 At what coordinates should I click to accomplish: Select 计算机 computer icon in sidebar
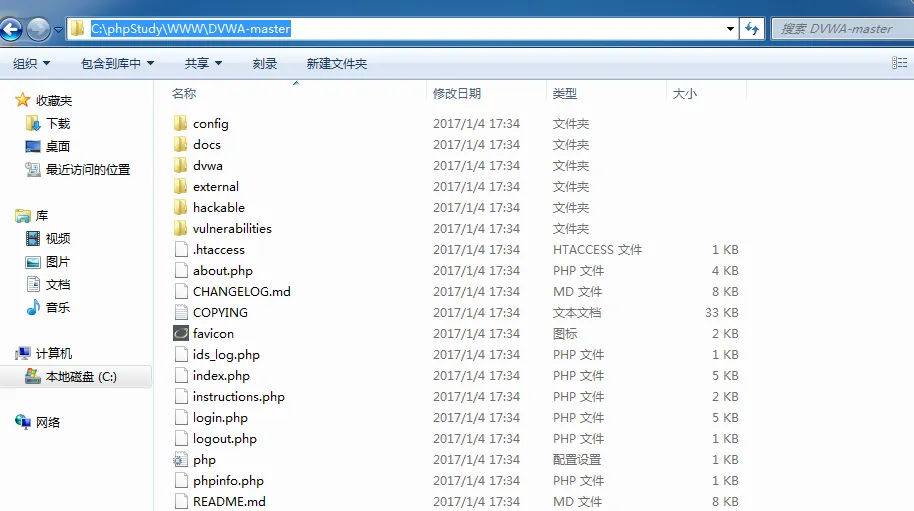tap(23, 353)
